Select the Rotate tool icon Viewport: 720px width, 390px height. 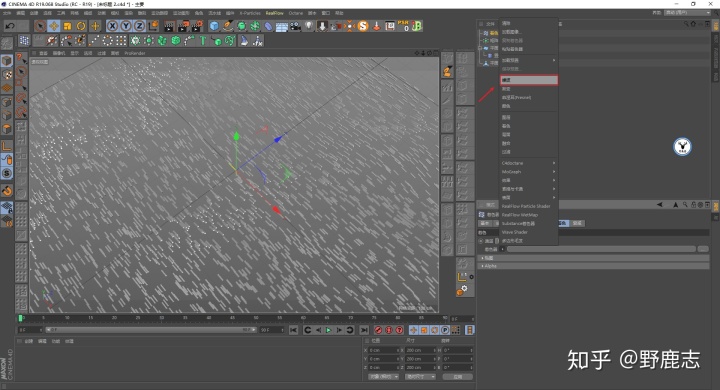point(81,26)
